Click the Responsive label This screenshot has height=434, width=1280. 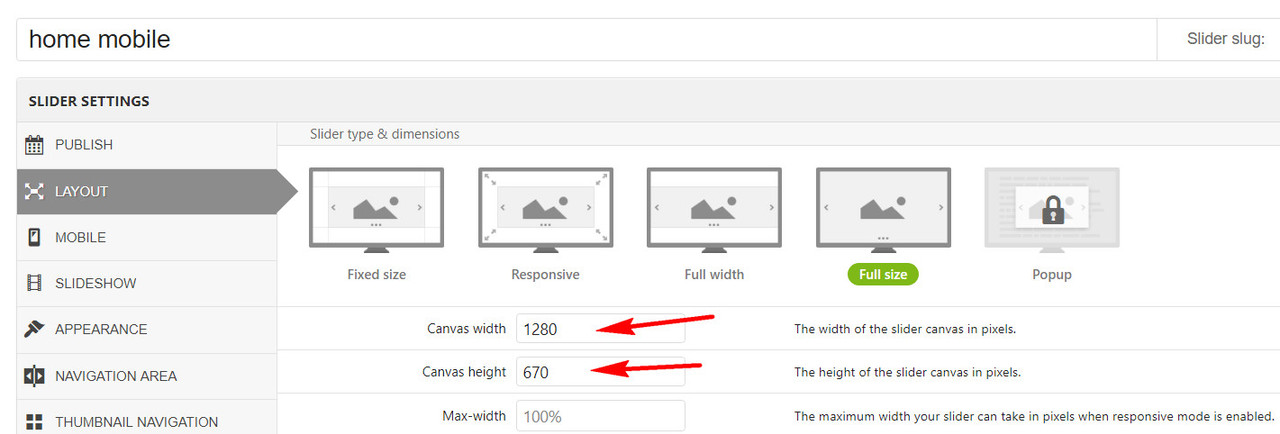(546, 274)
